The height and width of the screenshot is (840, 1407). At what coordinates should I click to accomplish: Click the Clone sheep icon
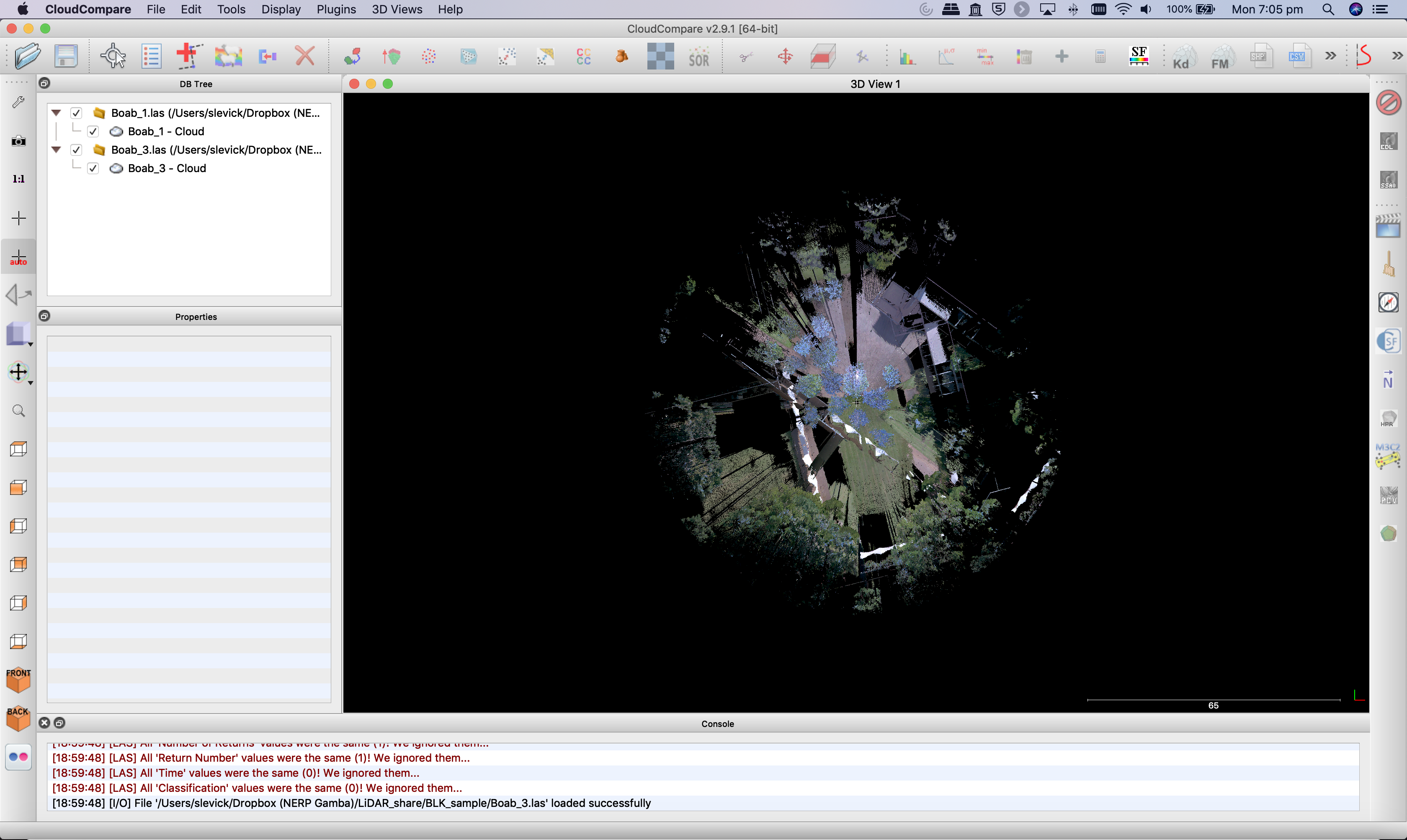coord(228,56)
